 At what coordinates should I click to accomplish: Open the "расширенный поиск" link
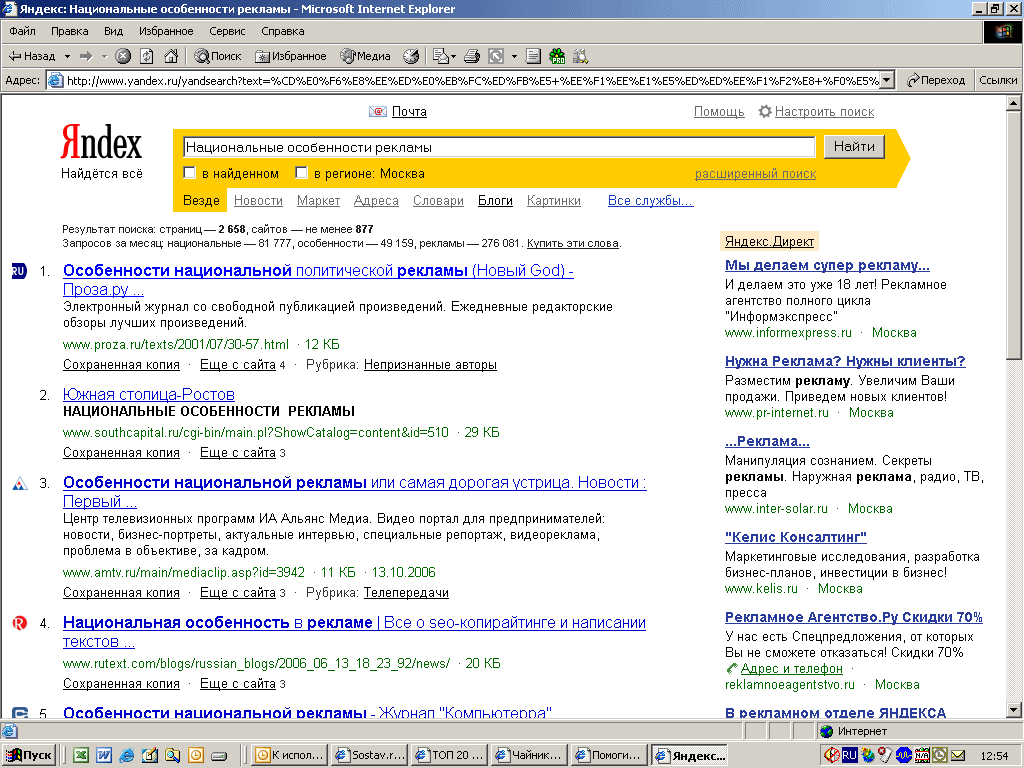click(755, 174)
